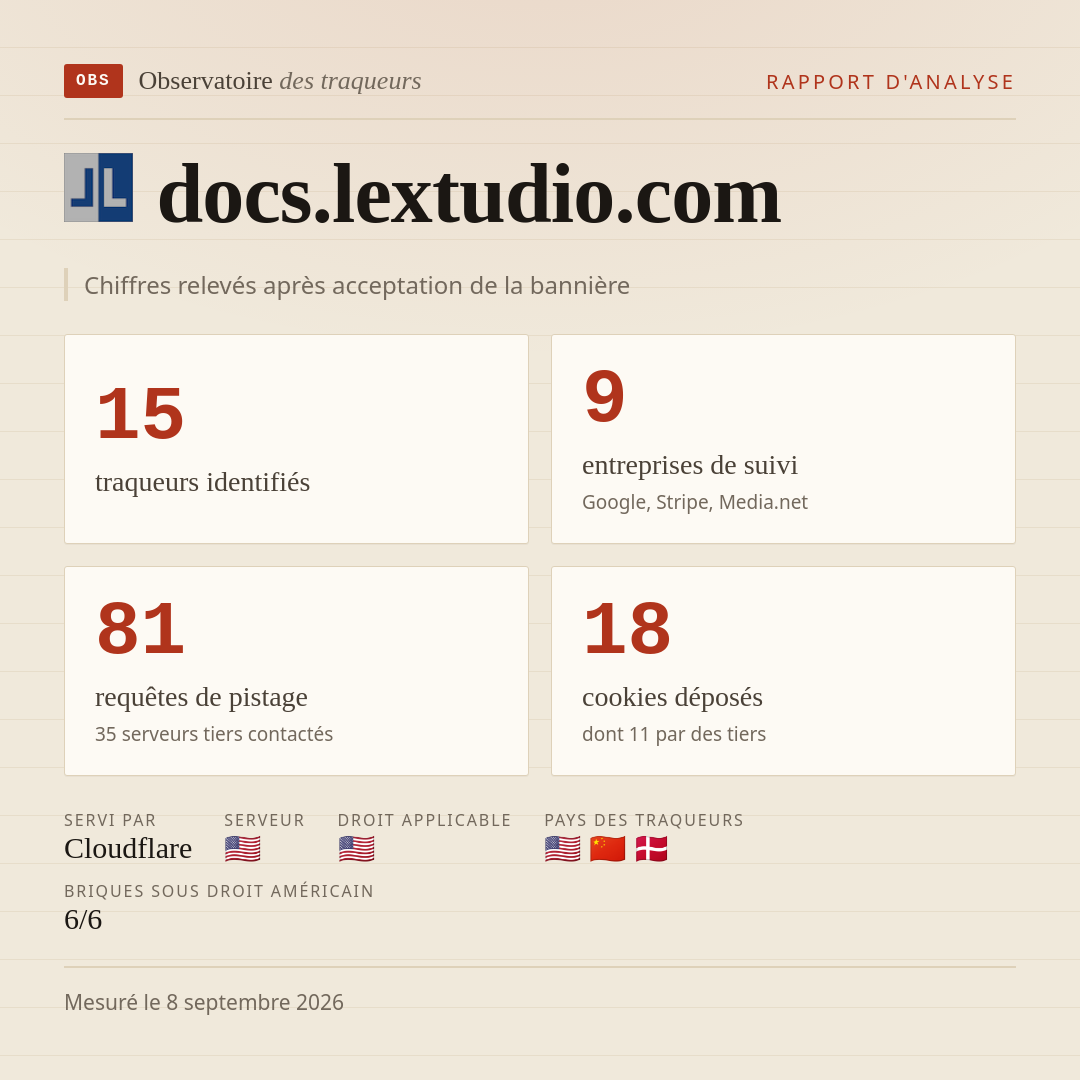The height and width of the screenshot is (1080, 1080).
Task: Click 'Chiffres relevés après acceptation' note
Action: click(x=357, y=285)
